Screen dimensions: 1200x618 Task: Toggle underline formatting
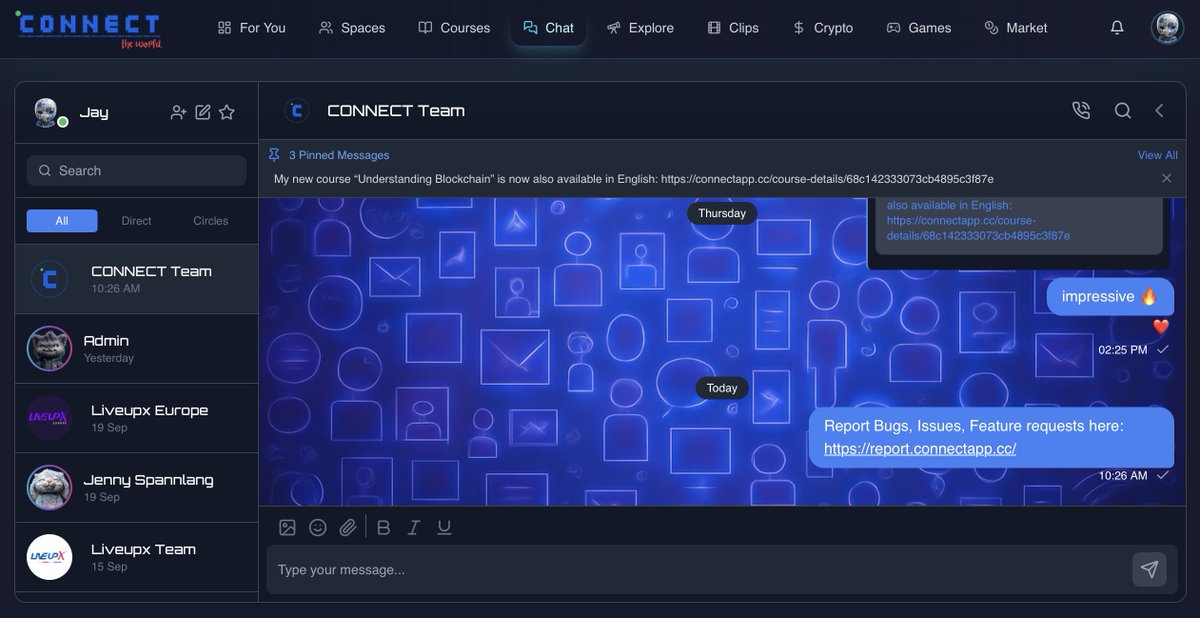[x=444, y=527]
